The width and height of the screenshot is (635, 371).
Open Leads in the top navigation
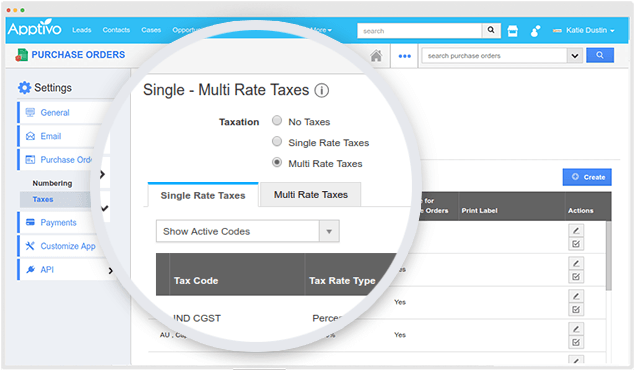pos(82,30)
